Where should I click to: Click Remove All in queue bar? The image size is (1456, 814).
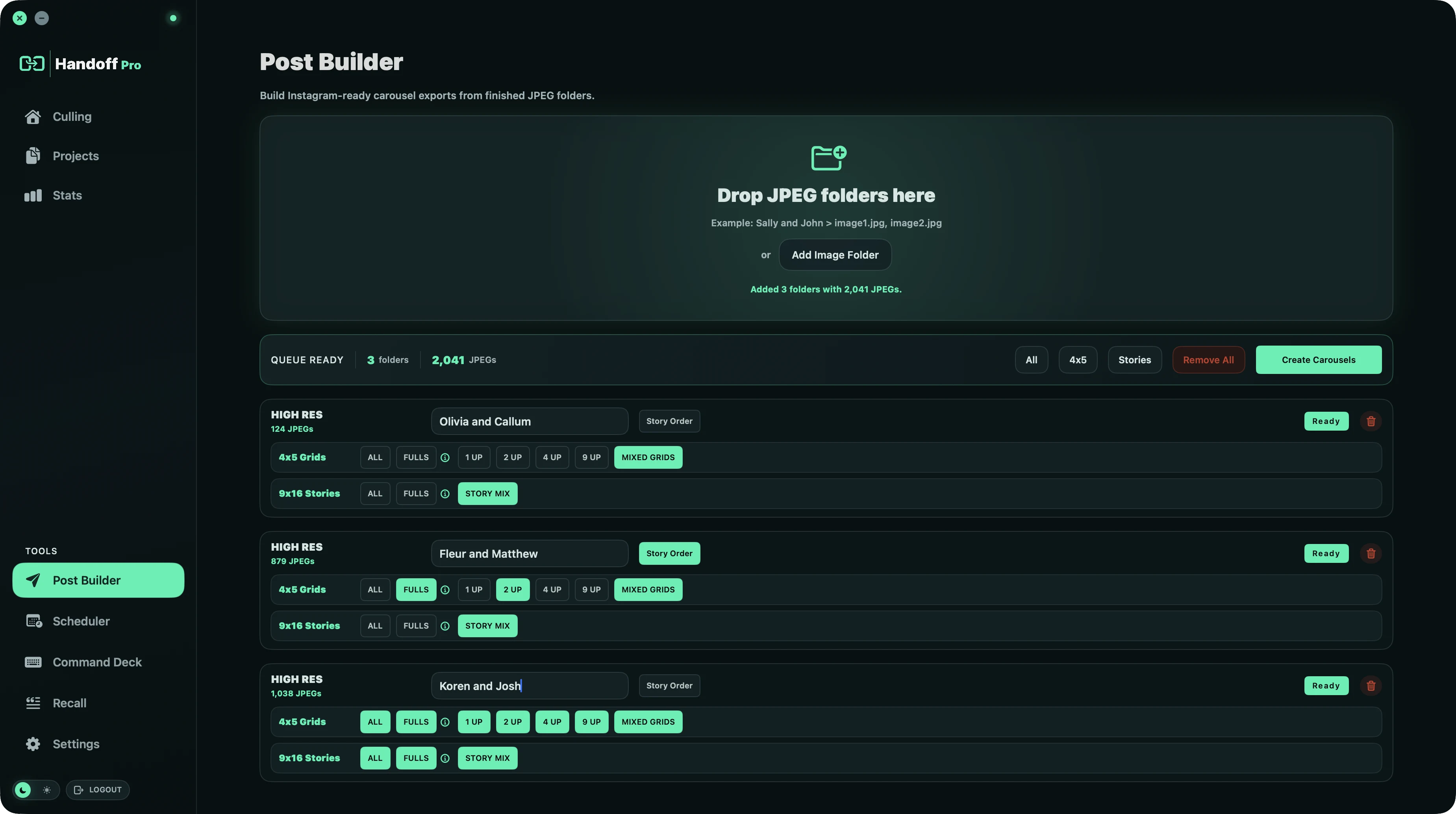tap(1208, 360)
